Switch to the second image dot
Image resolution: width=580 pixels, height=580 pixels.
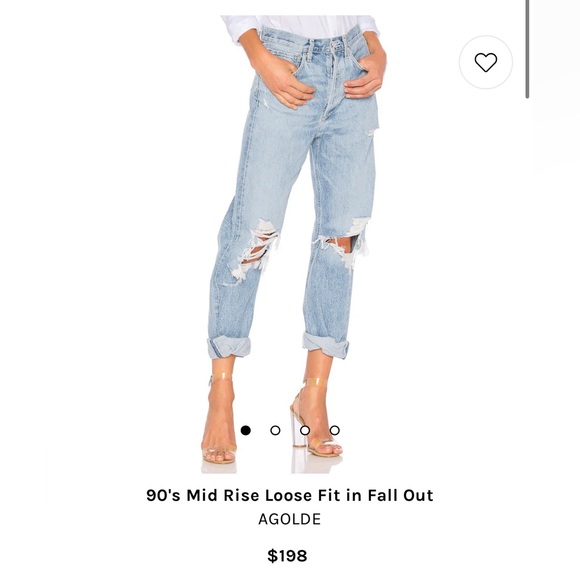point(275,430)
